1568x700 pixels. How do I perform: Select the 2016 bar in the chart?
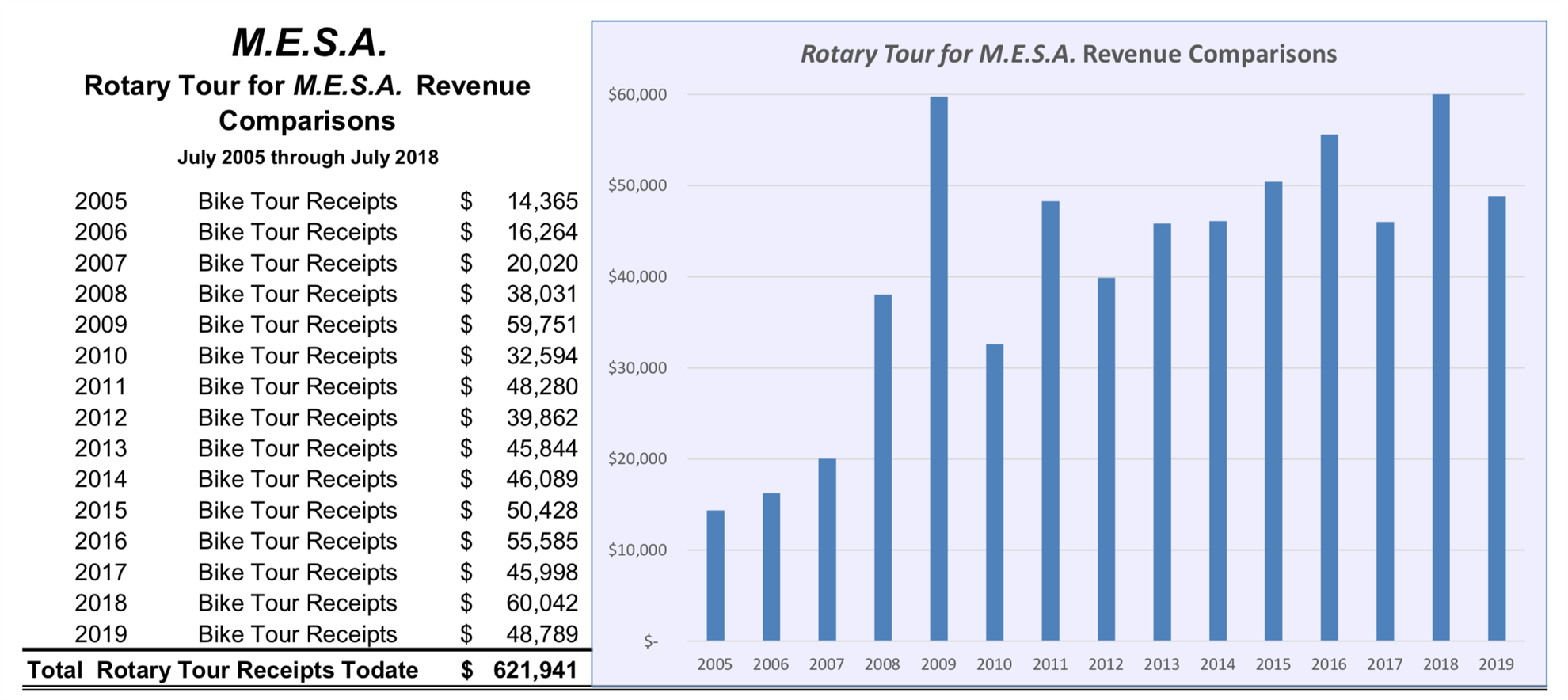point(1329,387)
